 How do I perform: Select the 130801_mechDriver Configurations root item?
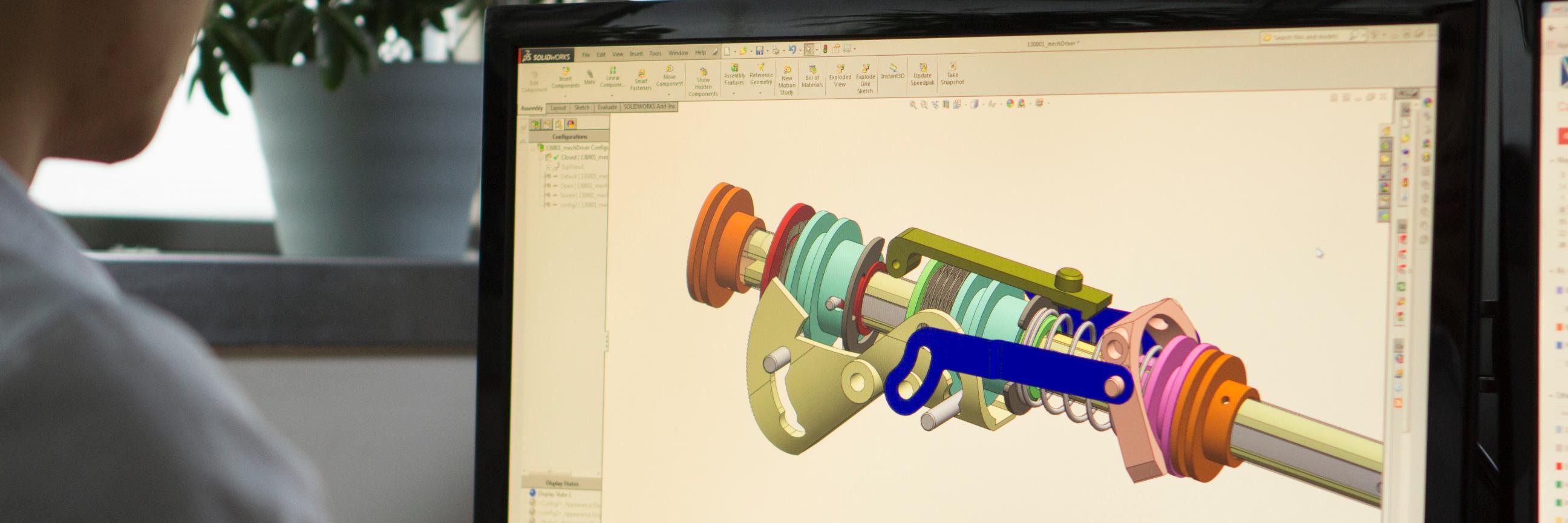[x=572, y=148]
